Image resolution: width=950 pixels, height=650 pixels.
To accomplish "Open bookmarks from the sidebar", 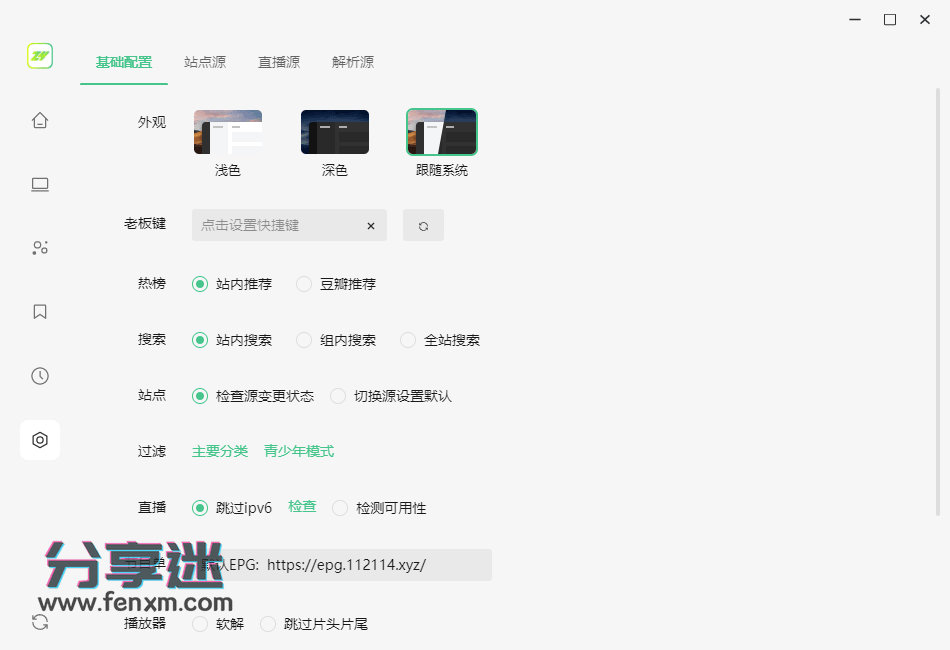I will [40, 311].
